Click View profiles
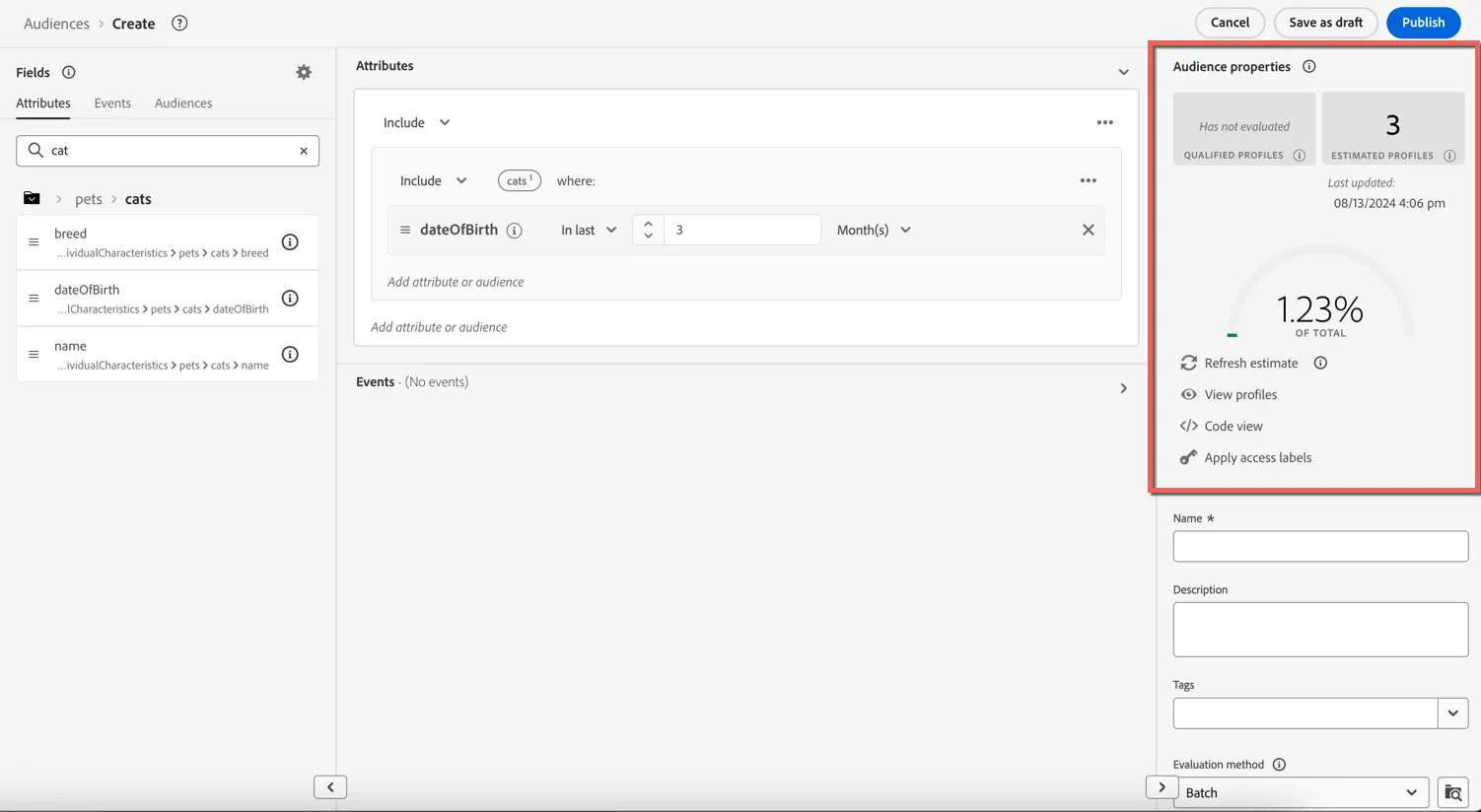 pyautogui.click(x=1229, y=394)
